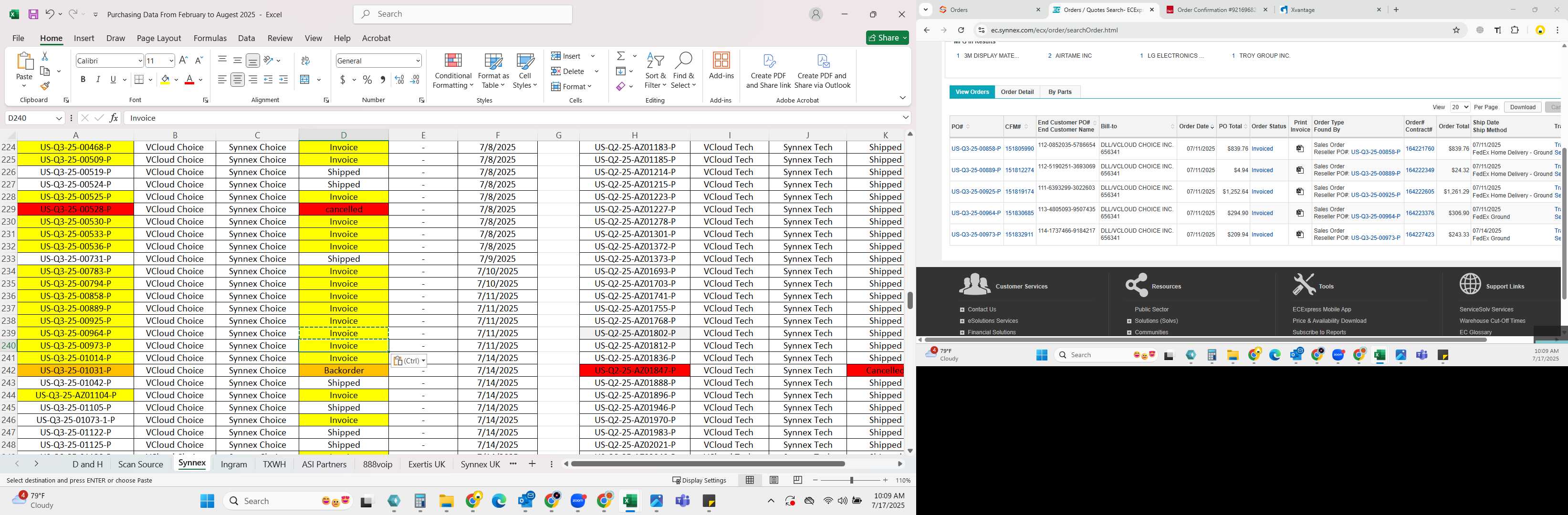1568x515 pixels.
Task: Toggle Middle Align in the ribbon
Action: click(237, 60)
